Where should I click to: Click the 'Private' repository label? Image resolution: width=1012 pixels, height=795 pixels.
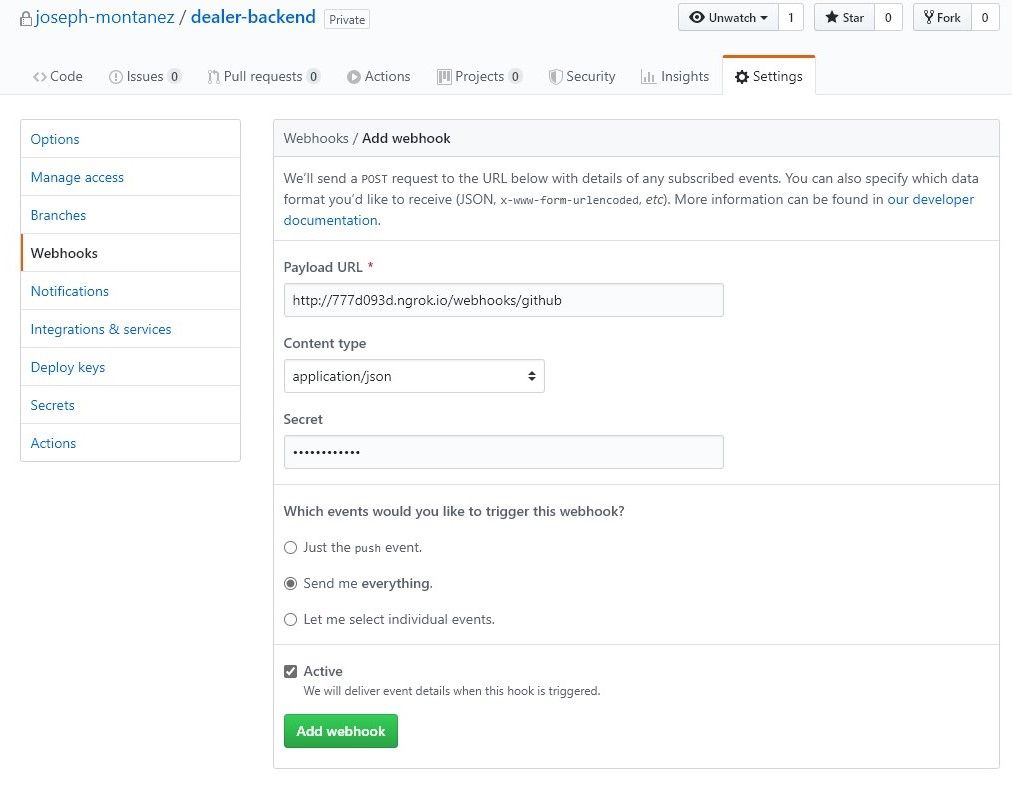pyautogui.click(x=347, y=20)
